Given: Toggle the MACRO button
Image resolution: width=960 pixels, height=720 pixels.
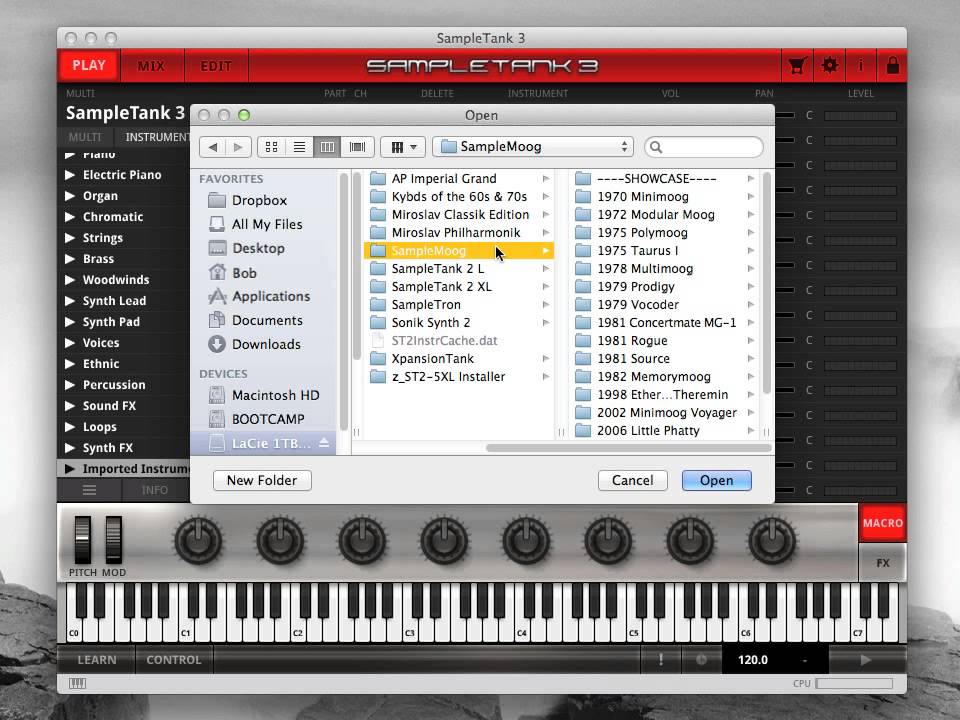Looking at the screenshot, I should point(882,523).
